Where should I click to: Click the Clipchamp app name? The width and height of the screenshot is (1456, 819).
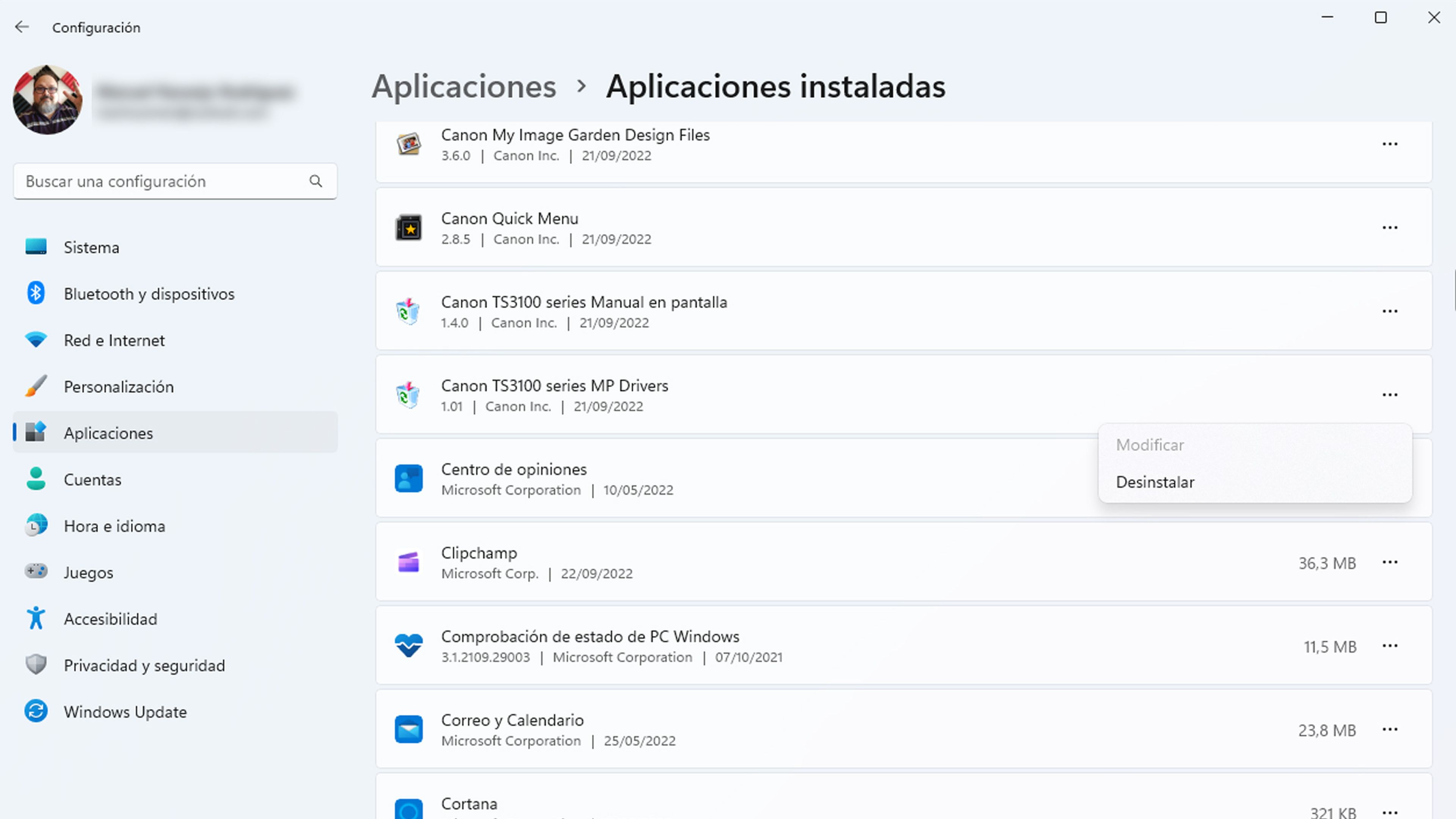pos(479,553)
